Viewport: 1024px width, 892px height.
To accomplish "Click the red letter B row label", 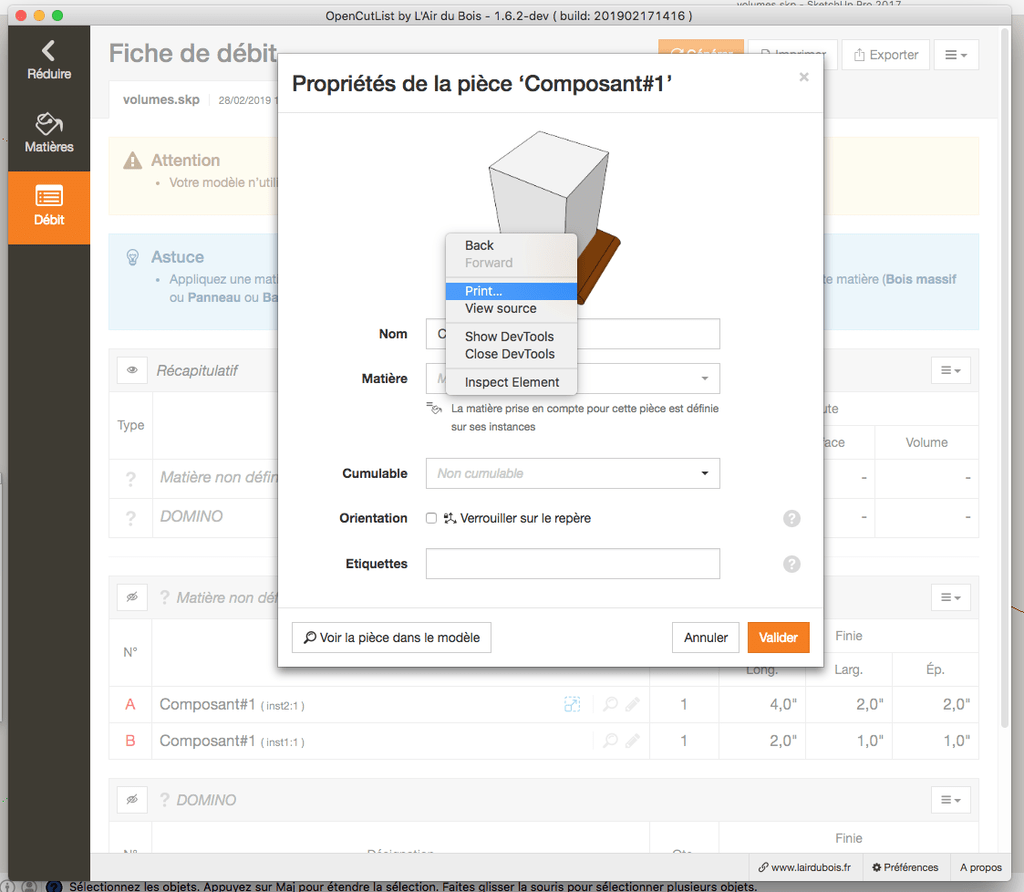I will tap(131, 741).
